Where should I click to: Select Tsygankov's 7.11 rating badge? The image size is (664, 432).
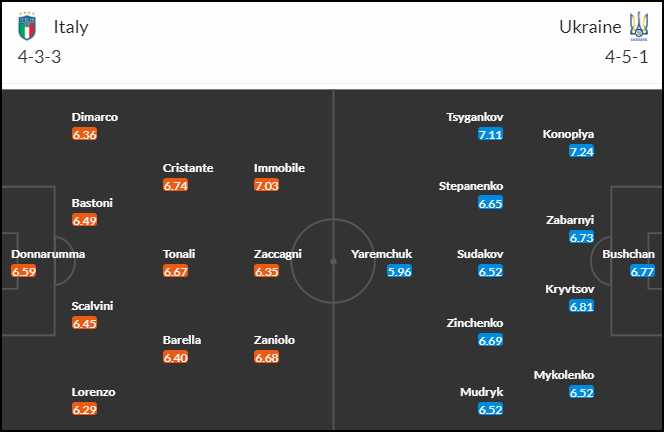point(490,134)
